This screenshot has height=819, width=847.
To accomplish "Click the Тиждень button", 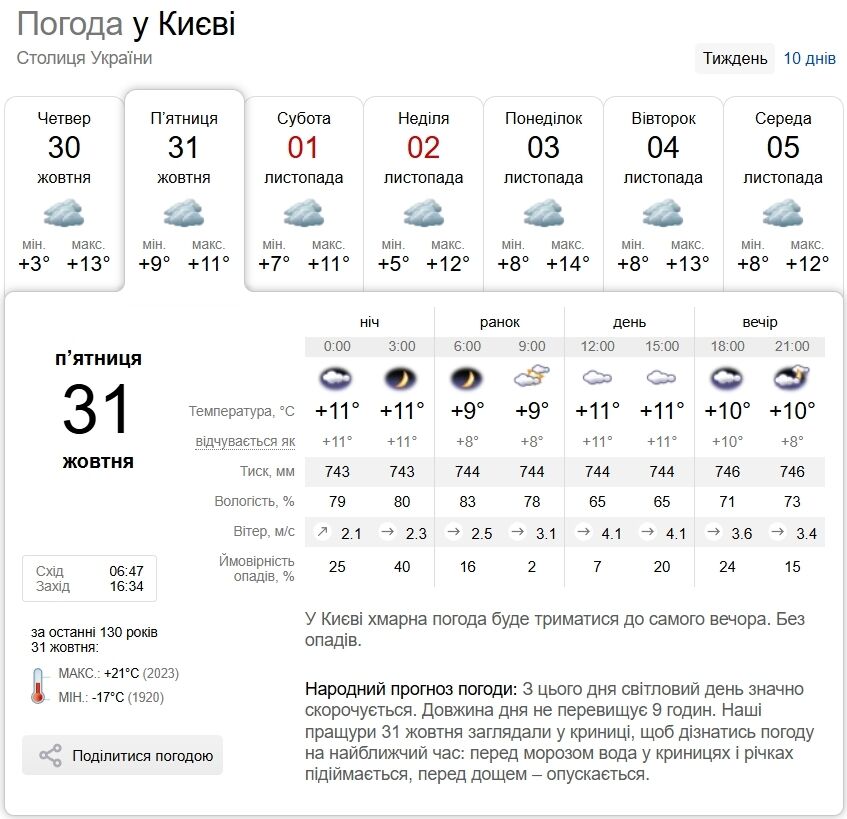I will pyautogui.click(x=735, y=59).
